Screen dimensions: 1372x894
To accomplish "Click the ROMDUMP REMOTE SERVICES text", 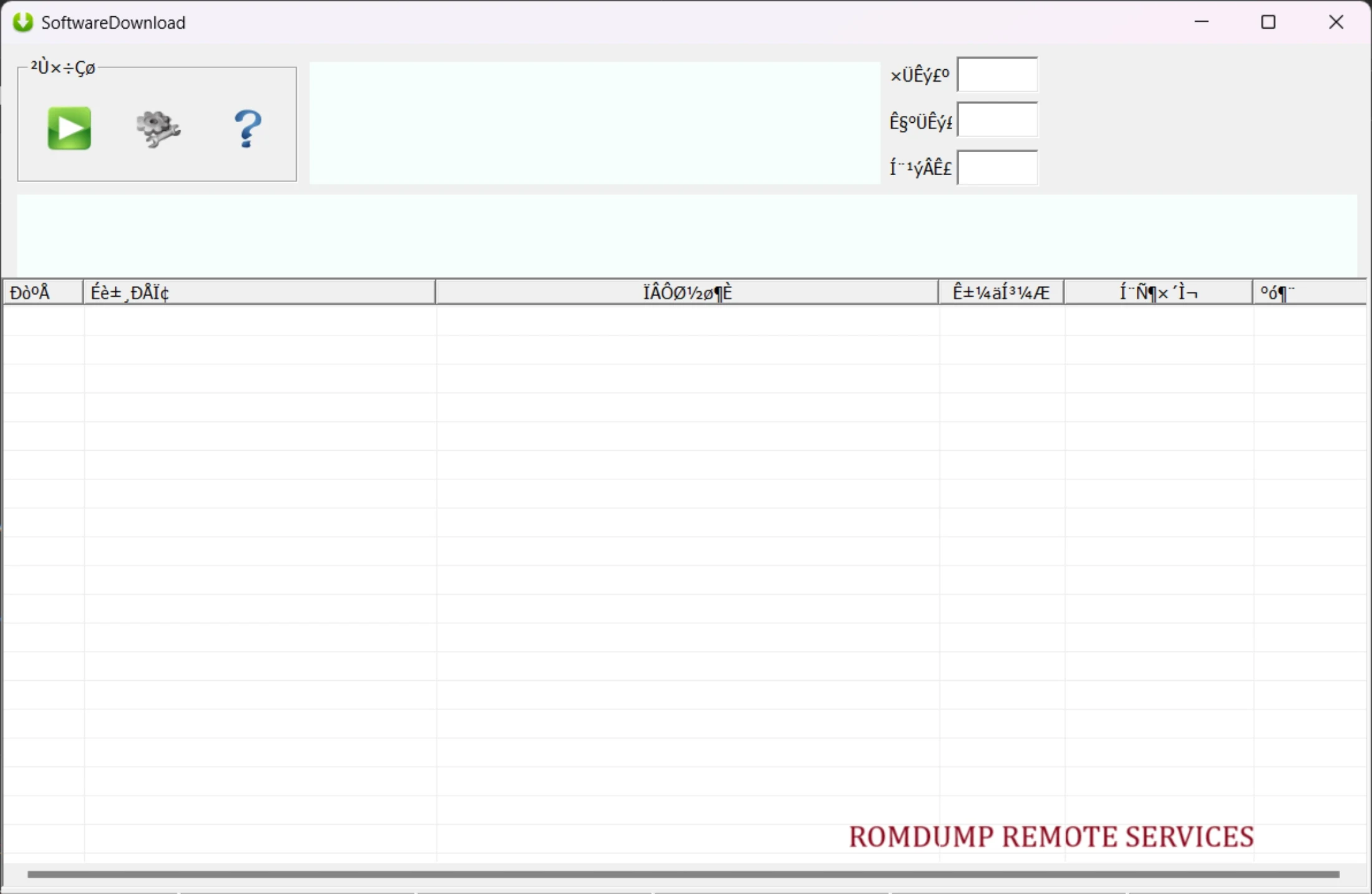I will (x=1051, y=837).
